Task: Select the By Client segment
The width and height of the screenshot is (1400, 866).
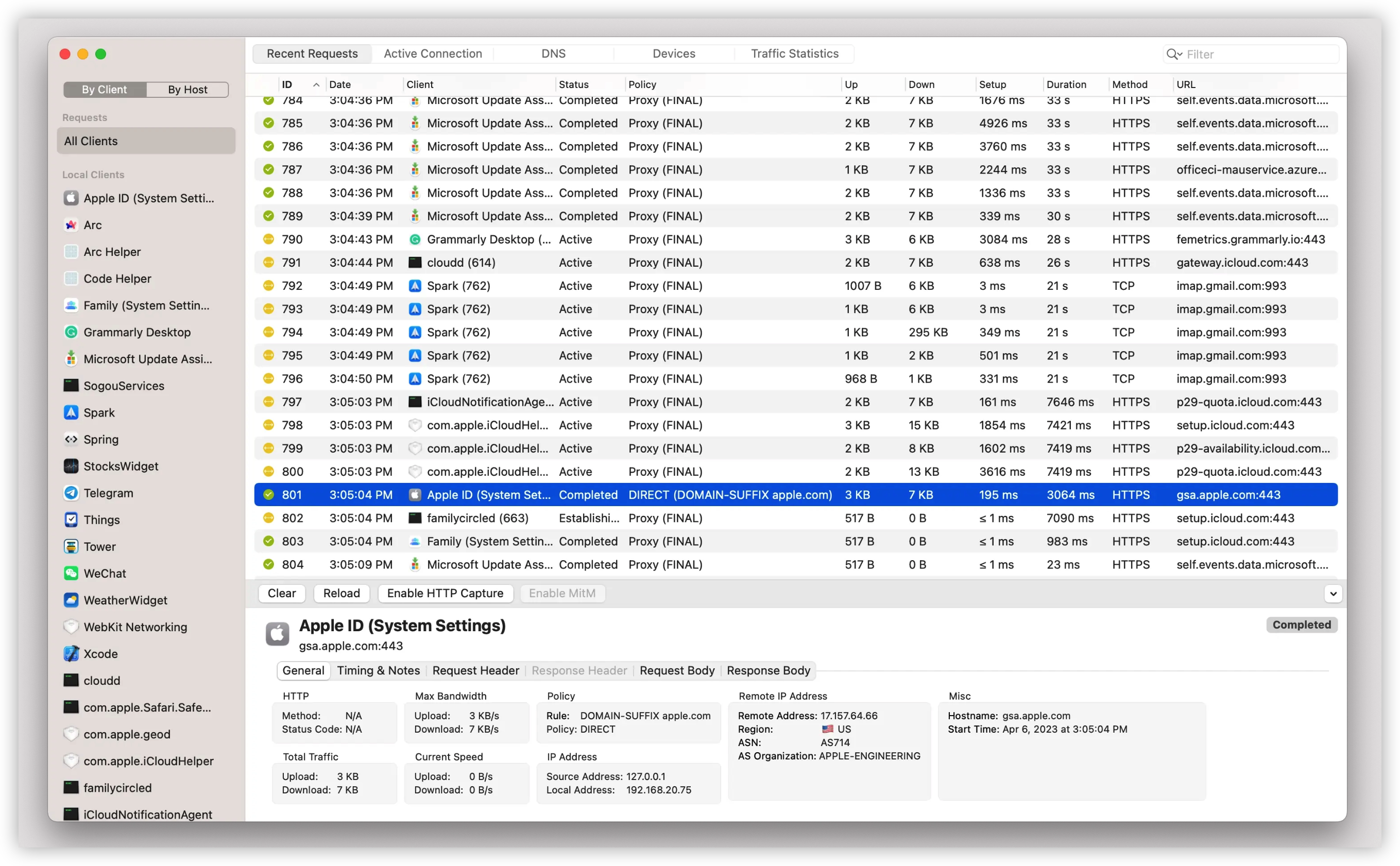Action: click(x=104, y=90)
